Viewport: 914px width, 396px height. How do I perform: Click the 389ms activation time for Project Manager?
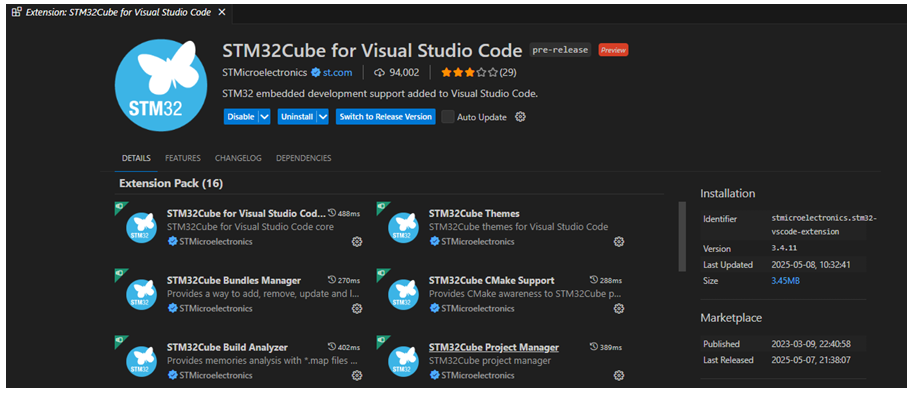point(606,348)
